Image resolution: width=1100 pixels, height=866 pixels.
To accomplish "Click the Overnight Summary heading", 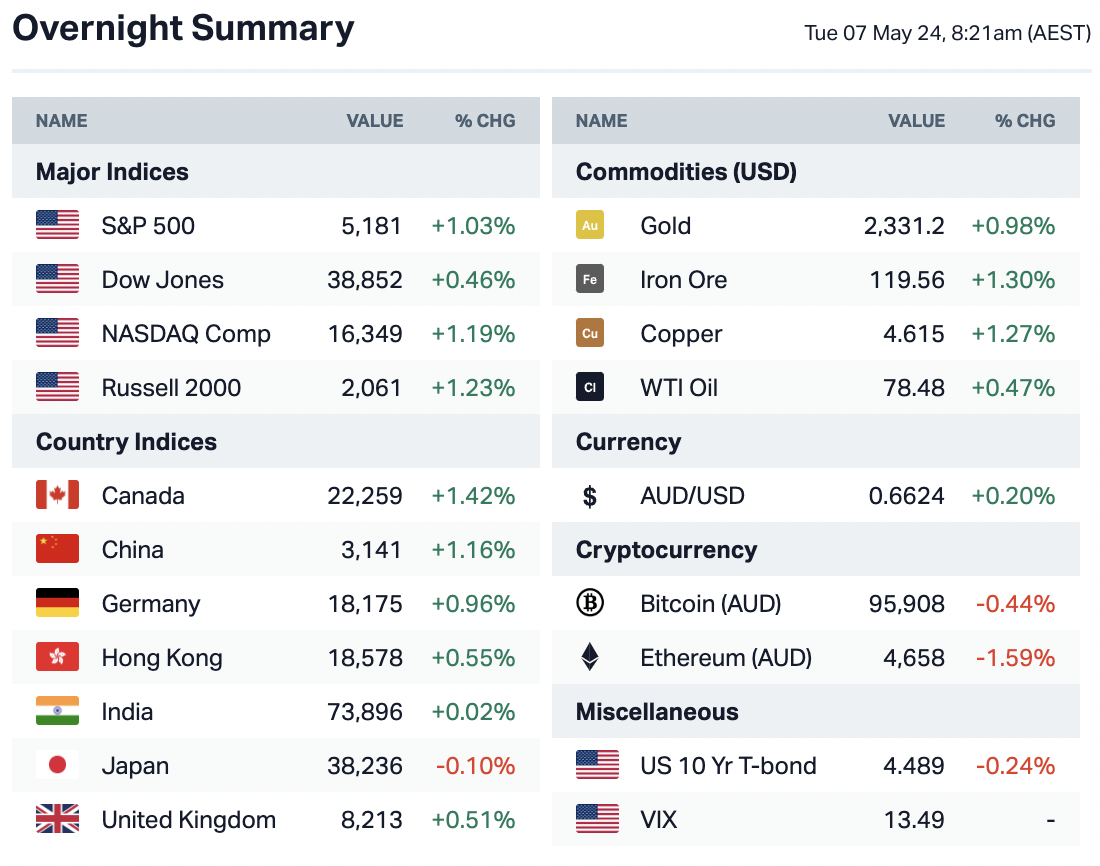I will (183, 28).
